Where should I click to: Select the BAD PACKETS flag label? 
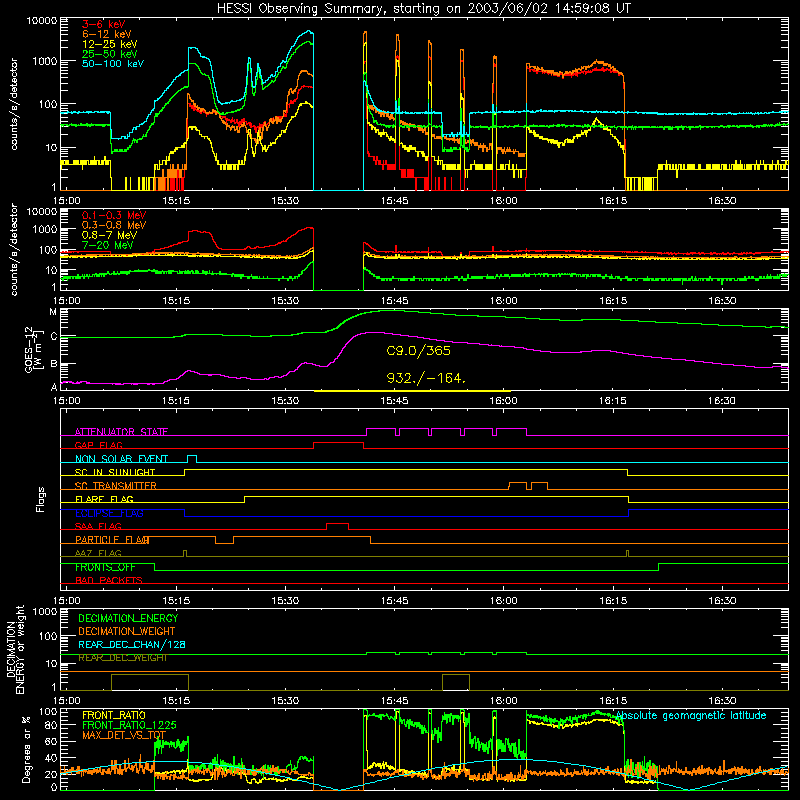point(109,580)
